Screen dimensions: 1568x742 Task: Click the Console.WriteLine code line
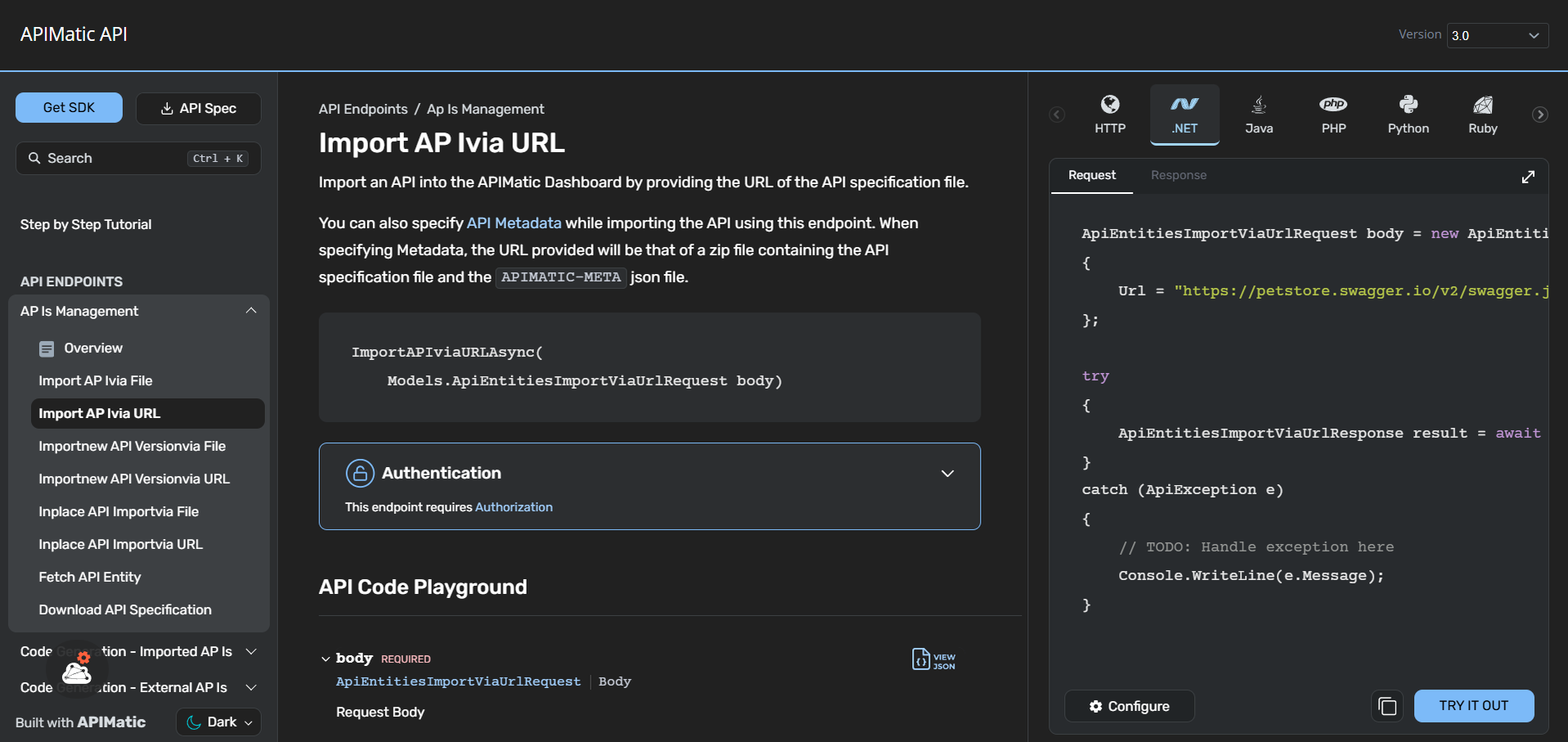click(1251, 575)
